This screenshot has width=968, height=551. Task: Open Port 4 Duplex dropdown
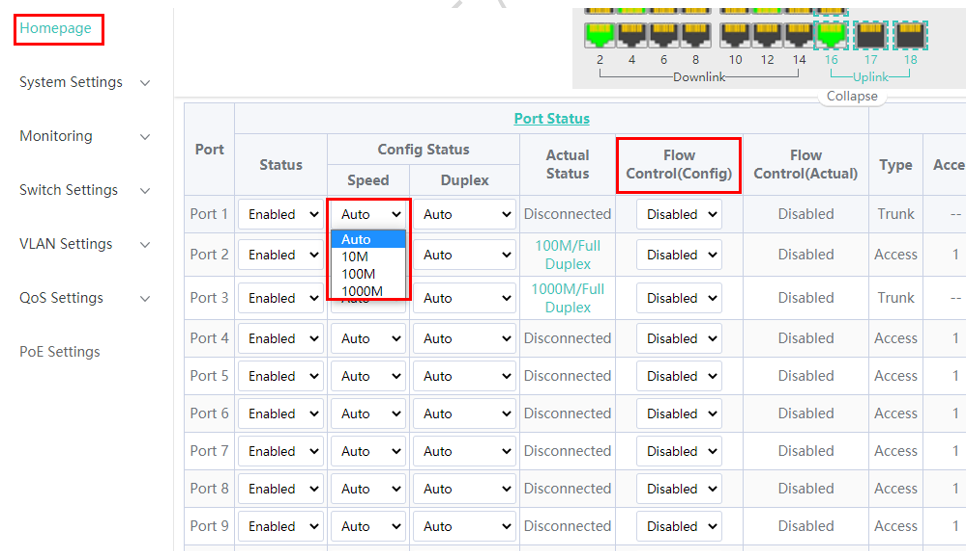(x=464, y=339)
